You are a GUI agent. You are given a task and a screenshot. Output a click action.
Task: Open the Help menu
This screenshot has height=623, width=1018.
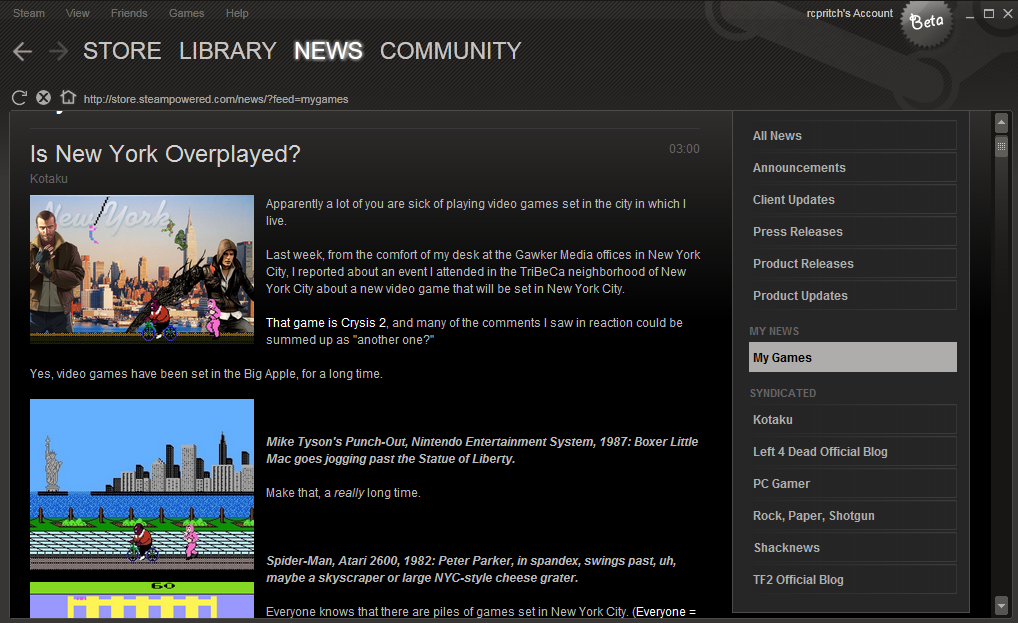point(237,13)
